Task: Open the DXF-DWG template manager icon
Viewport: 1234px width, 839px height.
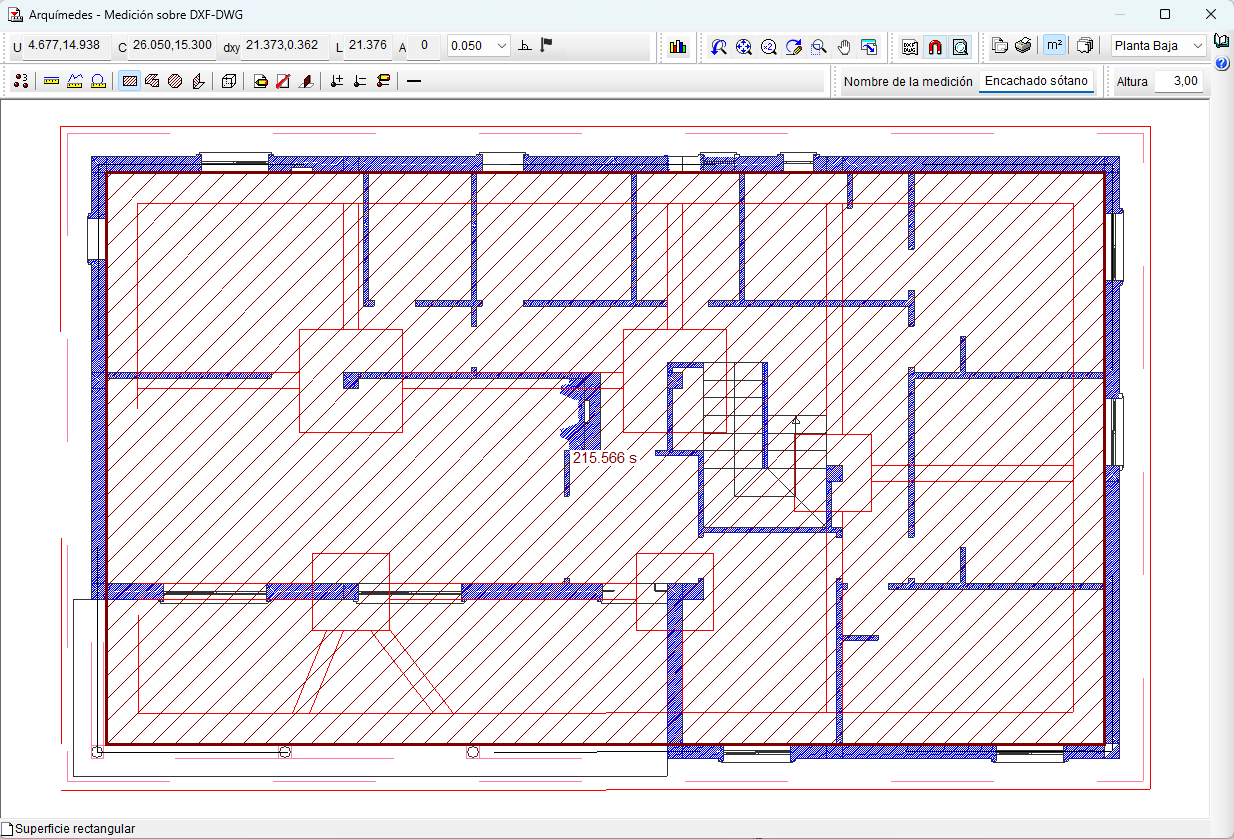Action: pyautogui.click(x=910, y=46)
